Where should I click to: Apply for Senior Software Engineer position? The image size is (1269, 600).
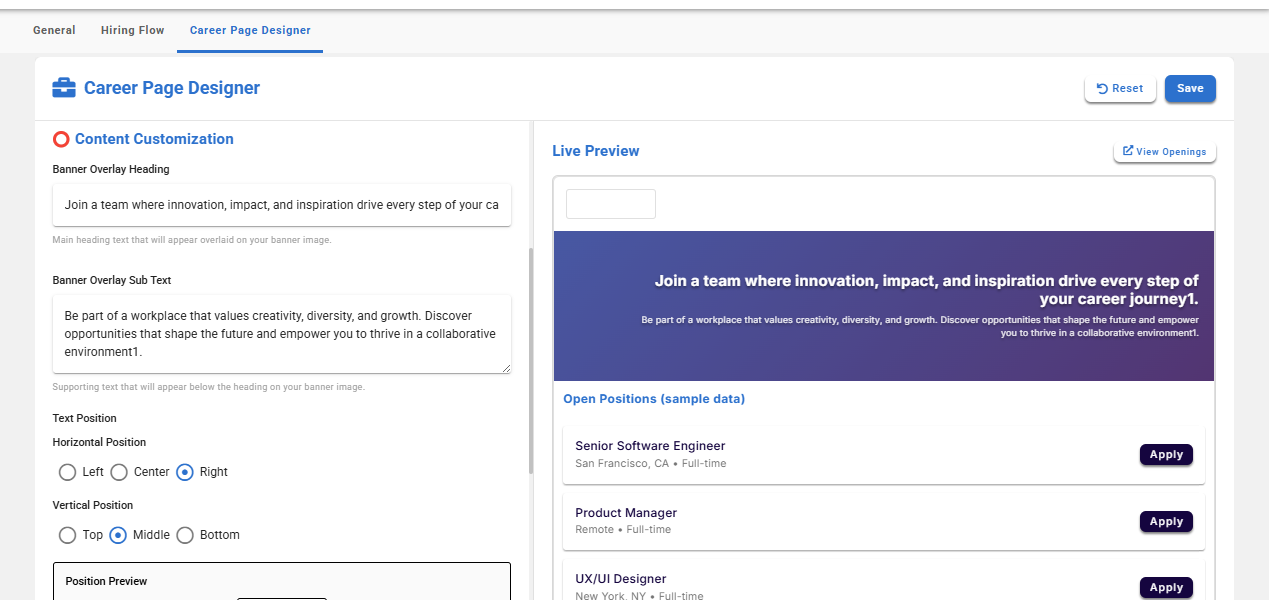1166,455
